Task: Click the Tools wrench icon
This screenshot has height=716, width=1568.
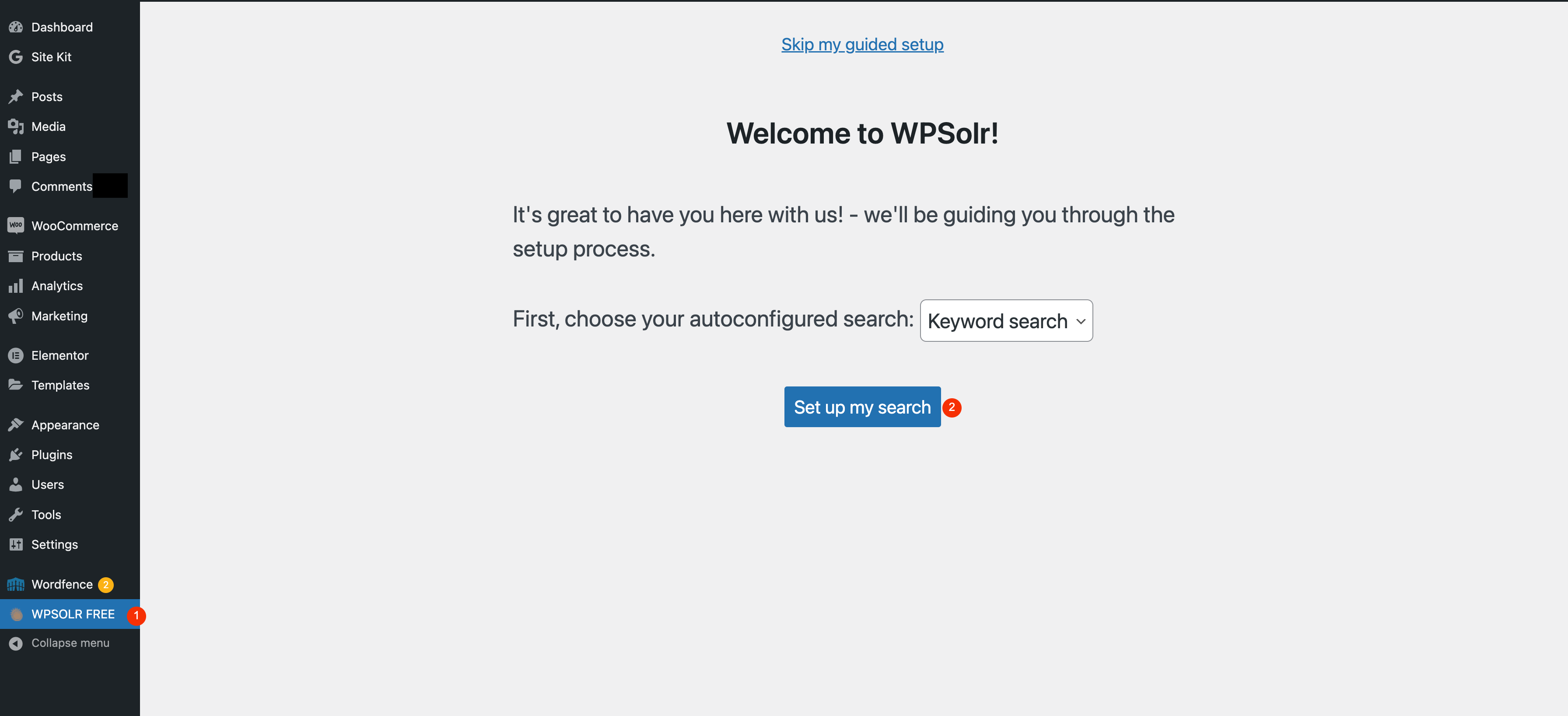Action: [16, 515]
